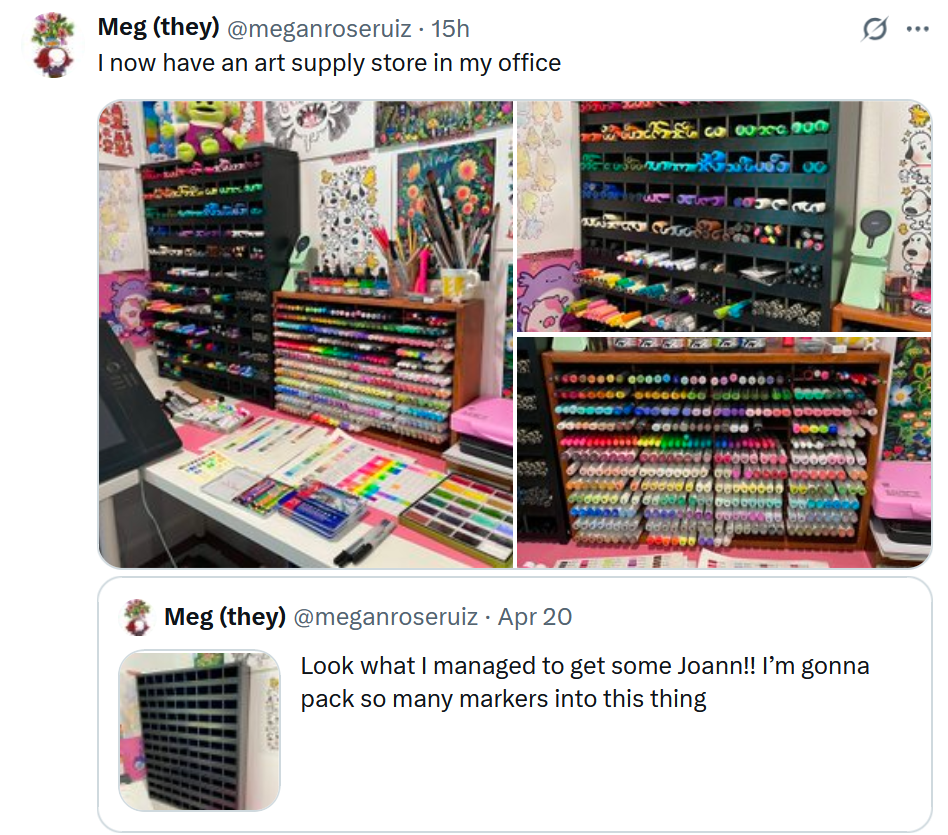
Task: Click the tweet text about art supply store
Action: click(x=330, y=63)
